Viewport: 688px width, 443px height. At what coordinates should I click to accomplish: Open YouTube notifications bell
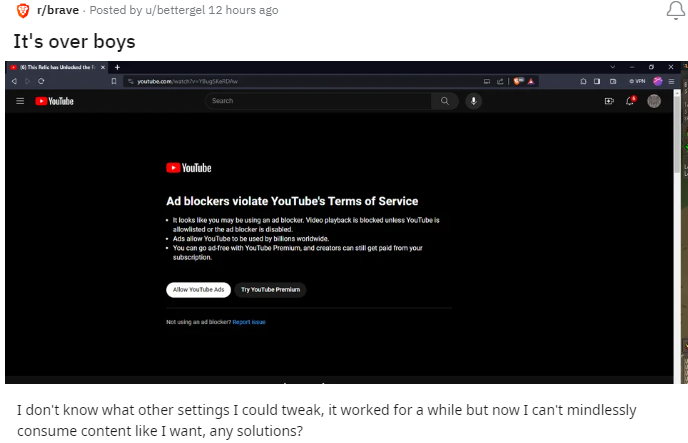631,101
